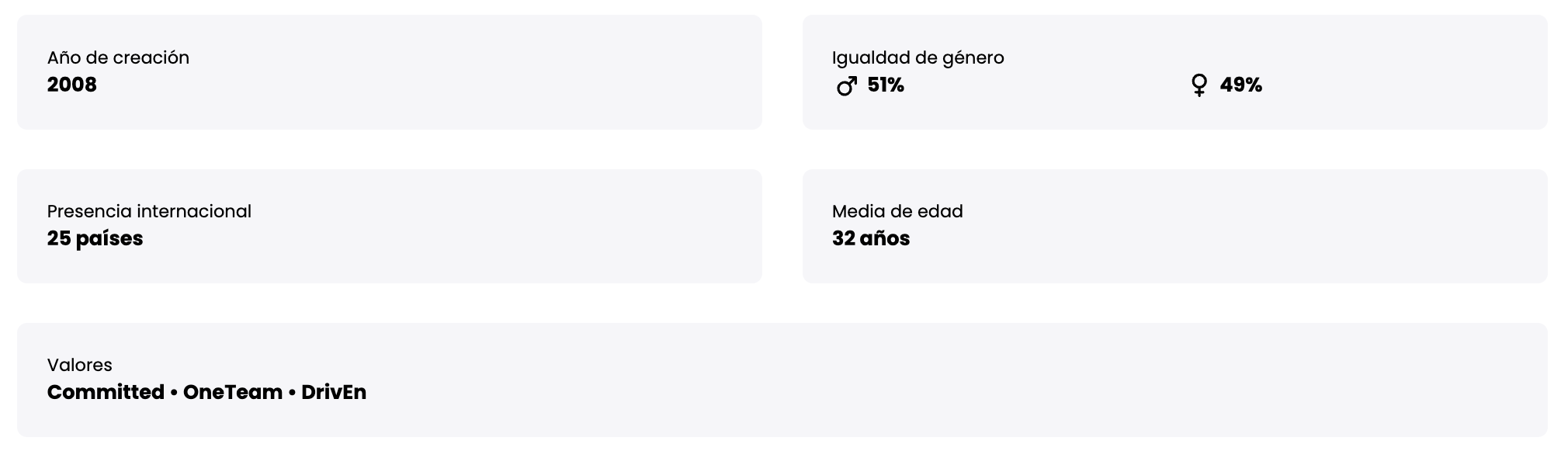Click the "Igualdad de género" heading
The height and width of the screenshot is (458, 1568).
[918, 57]
